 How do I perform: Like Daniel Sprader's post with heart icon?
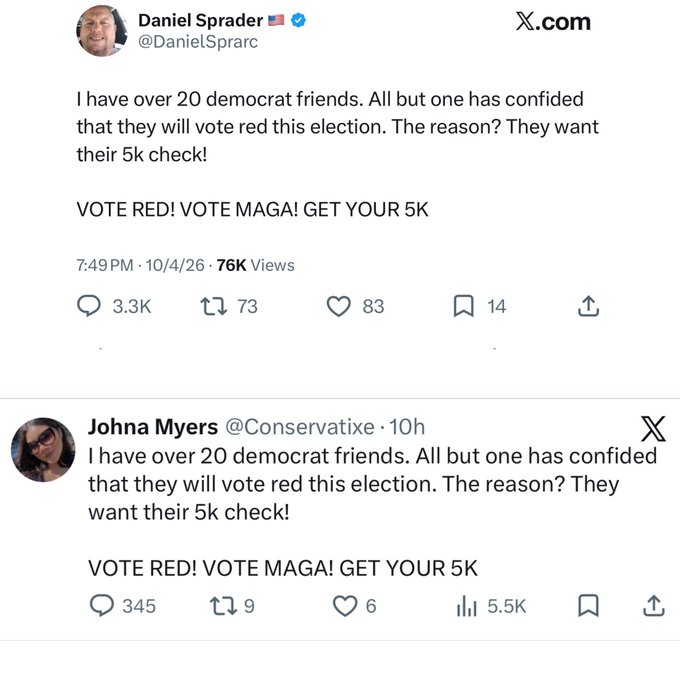point(338,306)
